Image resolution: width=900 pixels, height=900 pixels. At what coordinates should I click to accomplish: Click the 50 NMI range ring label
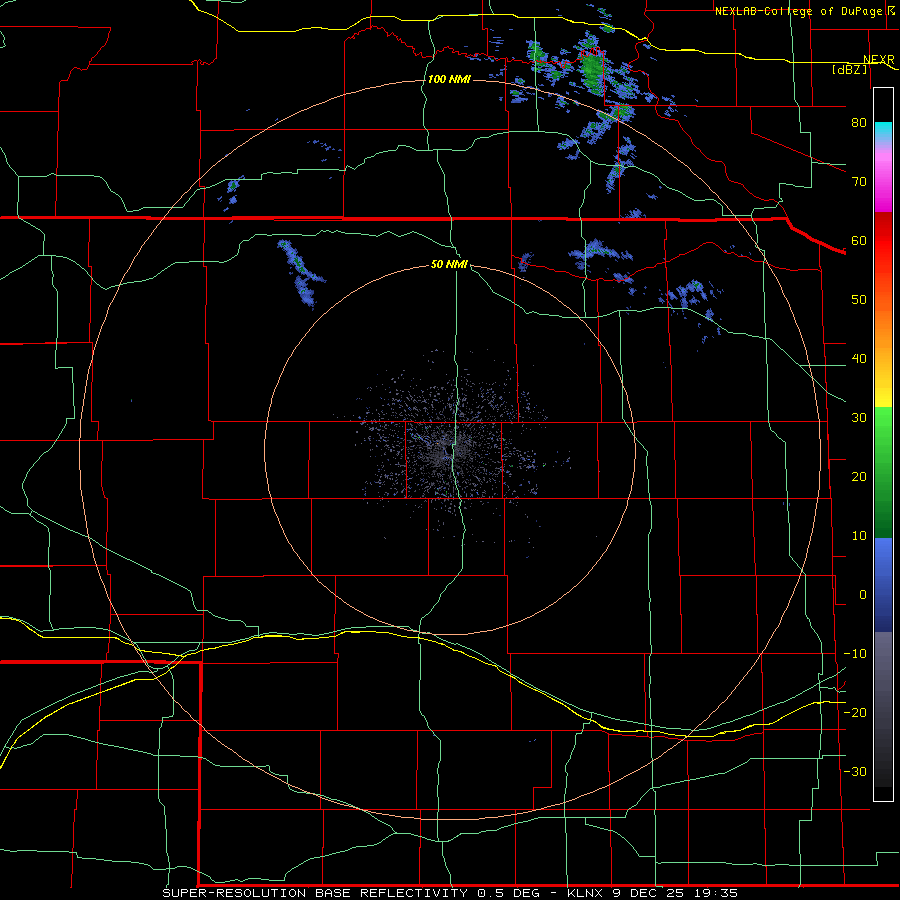coord(449,265)
